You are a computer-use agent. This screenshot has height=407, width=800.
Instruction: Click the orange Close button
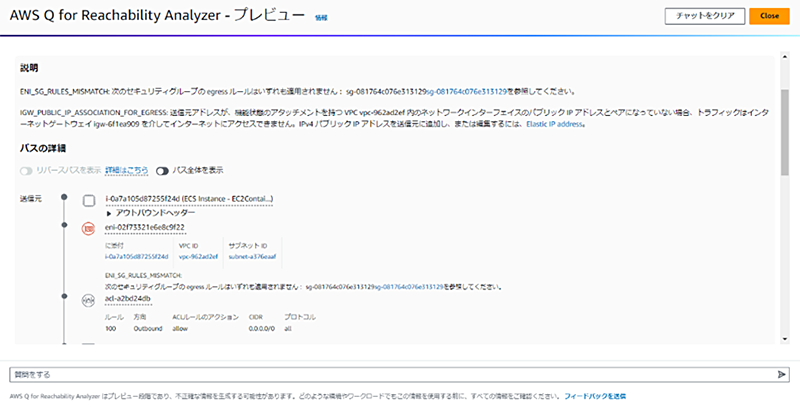pyautogui.click(x=769, y=16)
